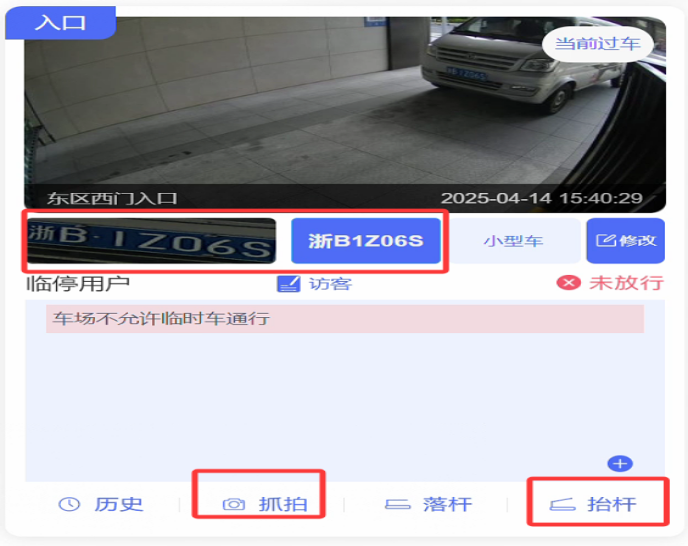
Task: Click the recognized plate 浙B1Z06S button
Action: pos(366,241)
